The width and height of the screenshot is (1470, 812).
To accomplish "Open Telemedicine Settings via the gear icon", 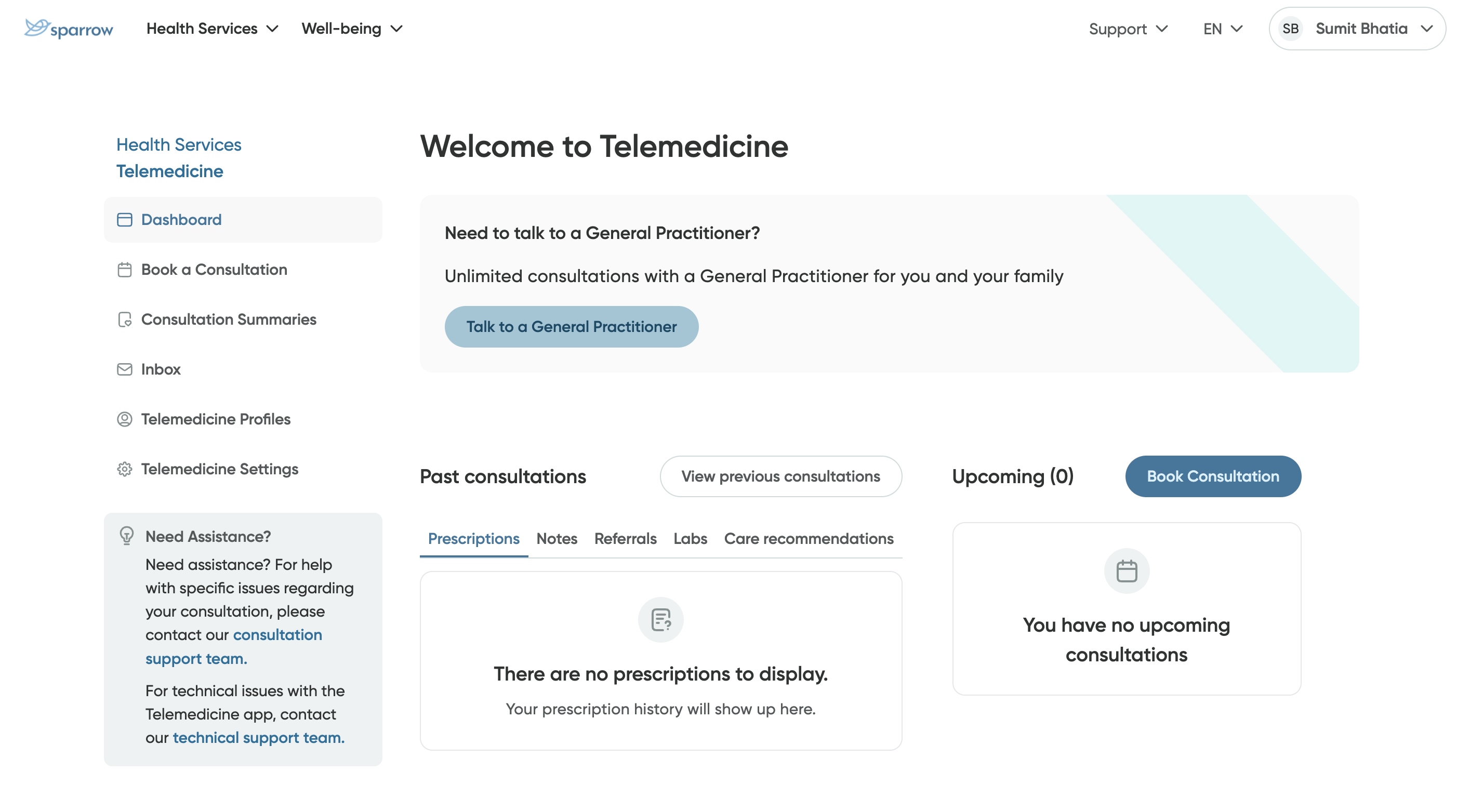I will pos(125,469).
